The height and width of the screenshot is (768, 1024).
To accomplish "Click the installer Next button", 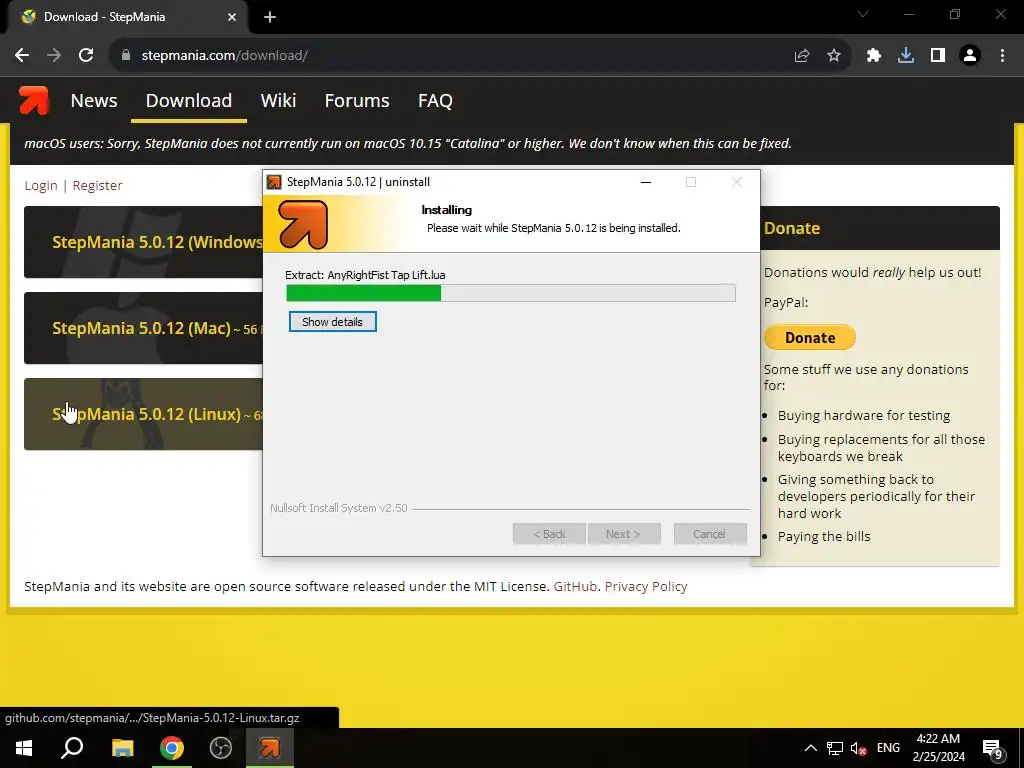I will pyautogui.click(x=624, y=534).
